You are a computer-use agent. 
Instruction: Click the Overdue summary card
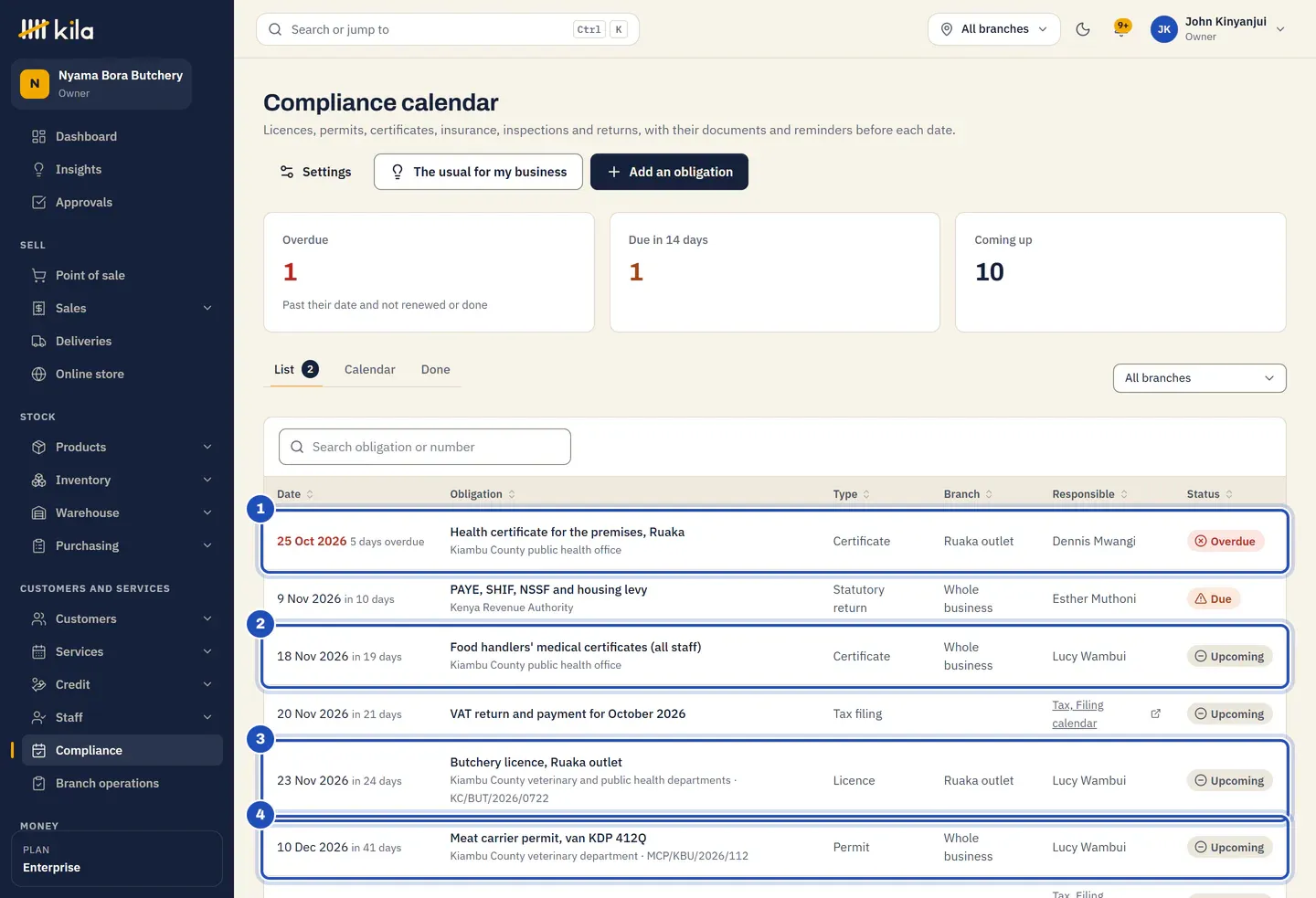pyautogui.click(x=429, y=272)
